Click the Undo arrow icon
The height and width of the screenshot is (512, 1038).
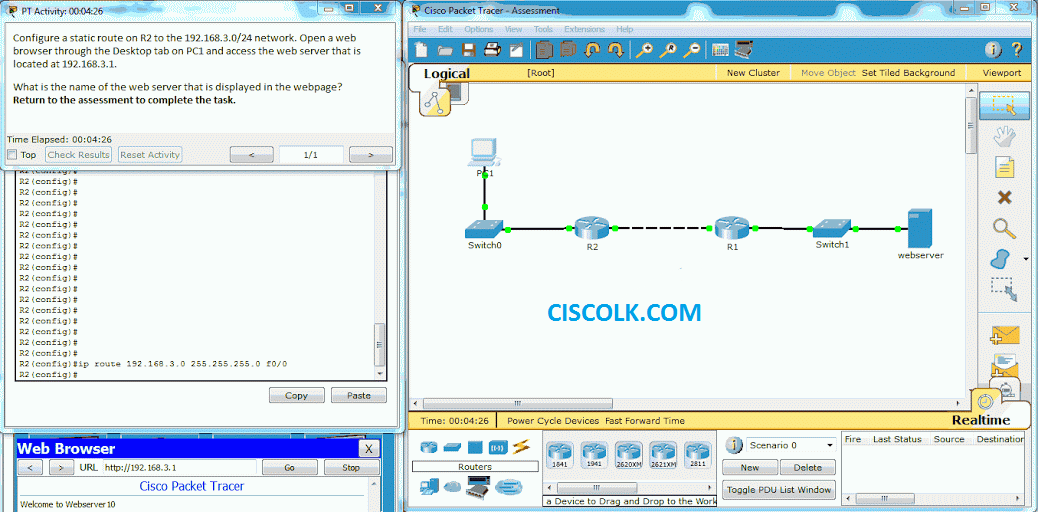click(x=592, y=50)
